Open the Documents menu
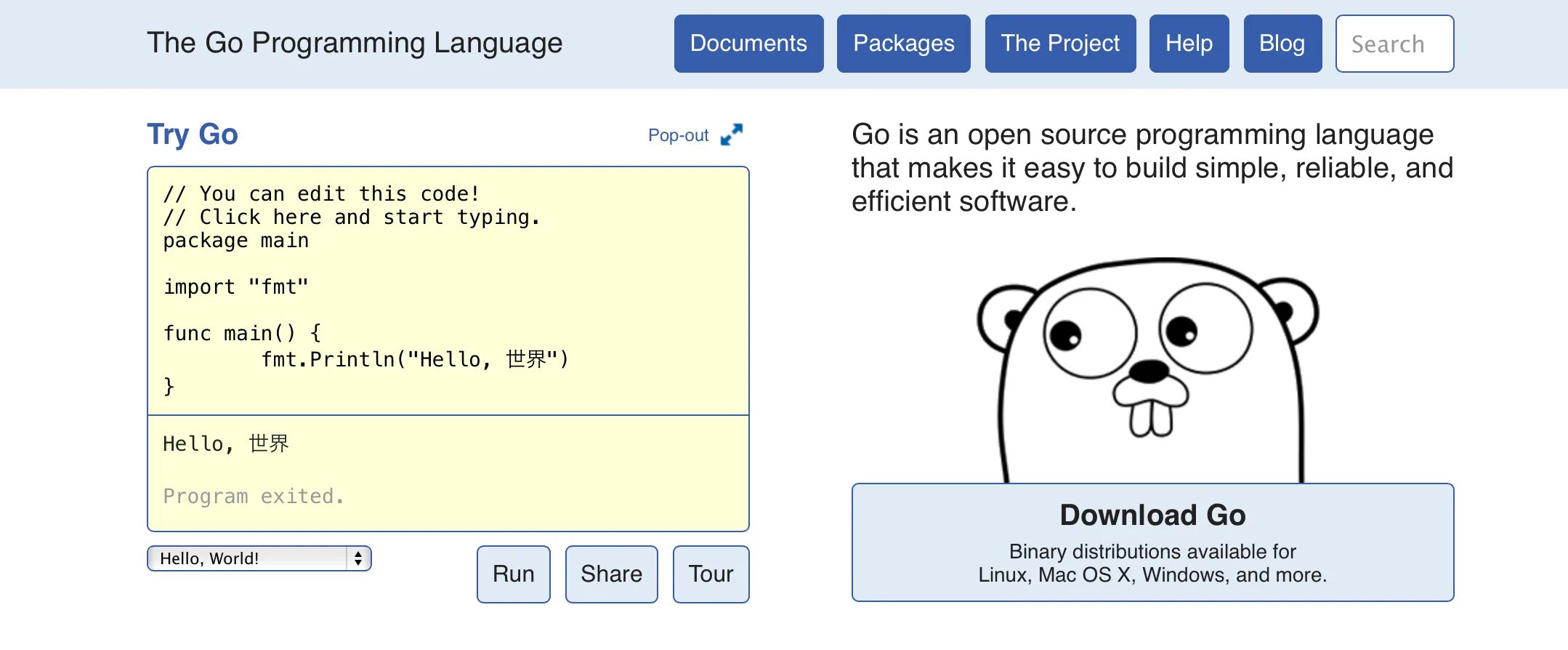1568x650 pixels. point(748,44)
